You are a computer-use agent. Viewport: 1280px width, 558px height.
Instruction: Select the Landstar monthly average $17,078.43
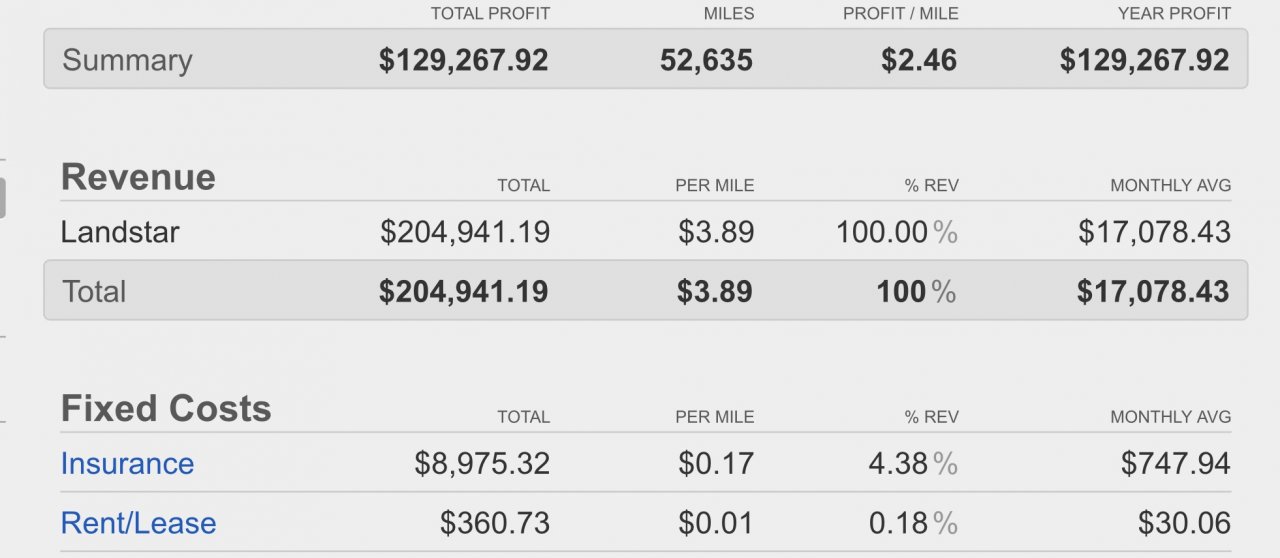click(1154, 232)
